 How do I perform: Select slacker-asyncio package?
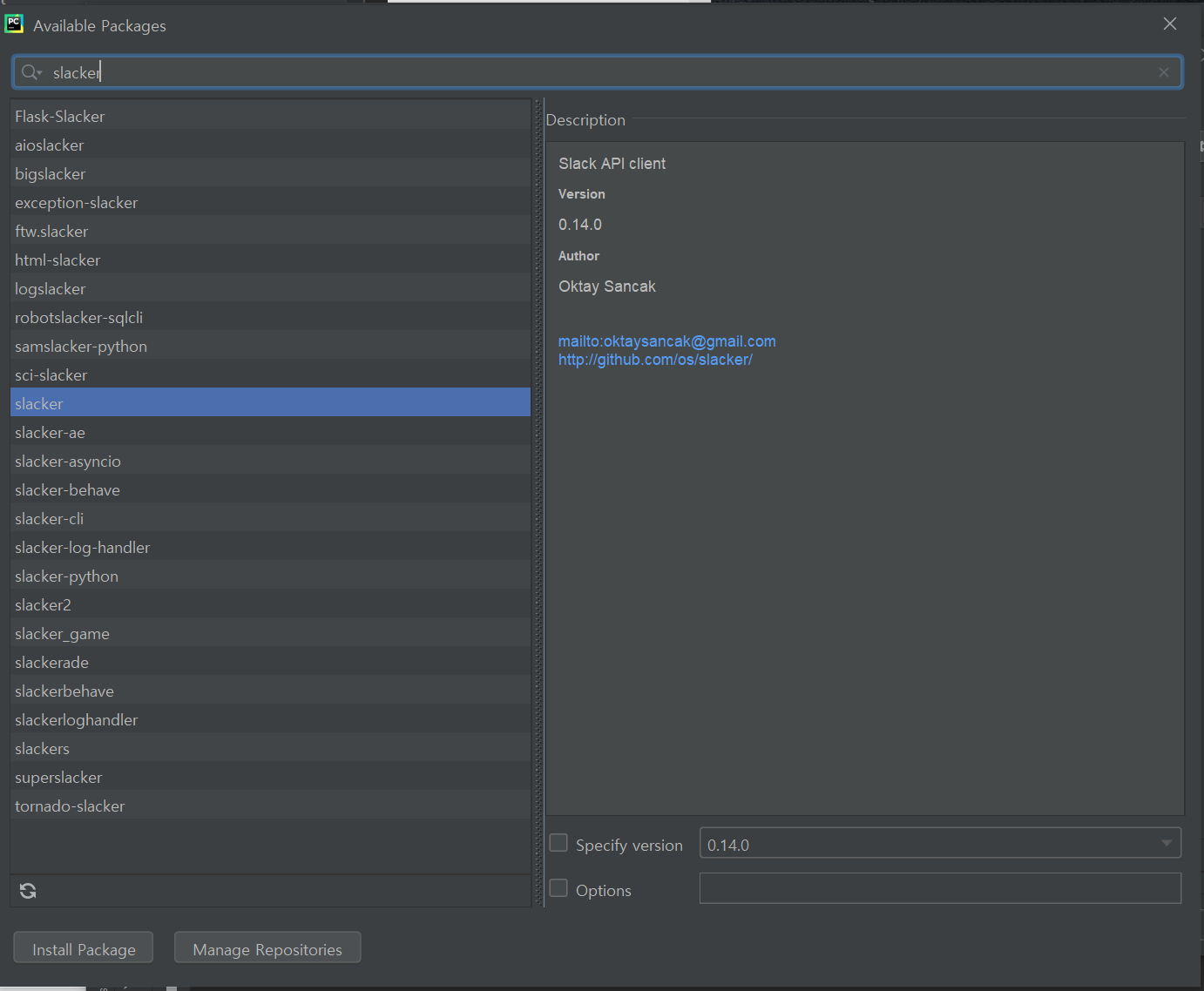tap(270, 461)
